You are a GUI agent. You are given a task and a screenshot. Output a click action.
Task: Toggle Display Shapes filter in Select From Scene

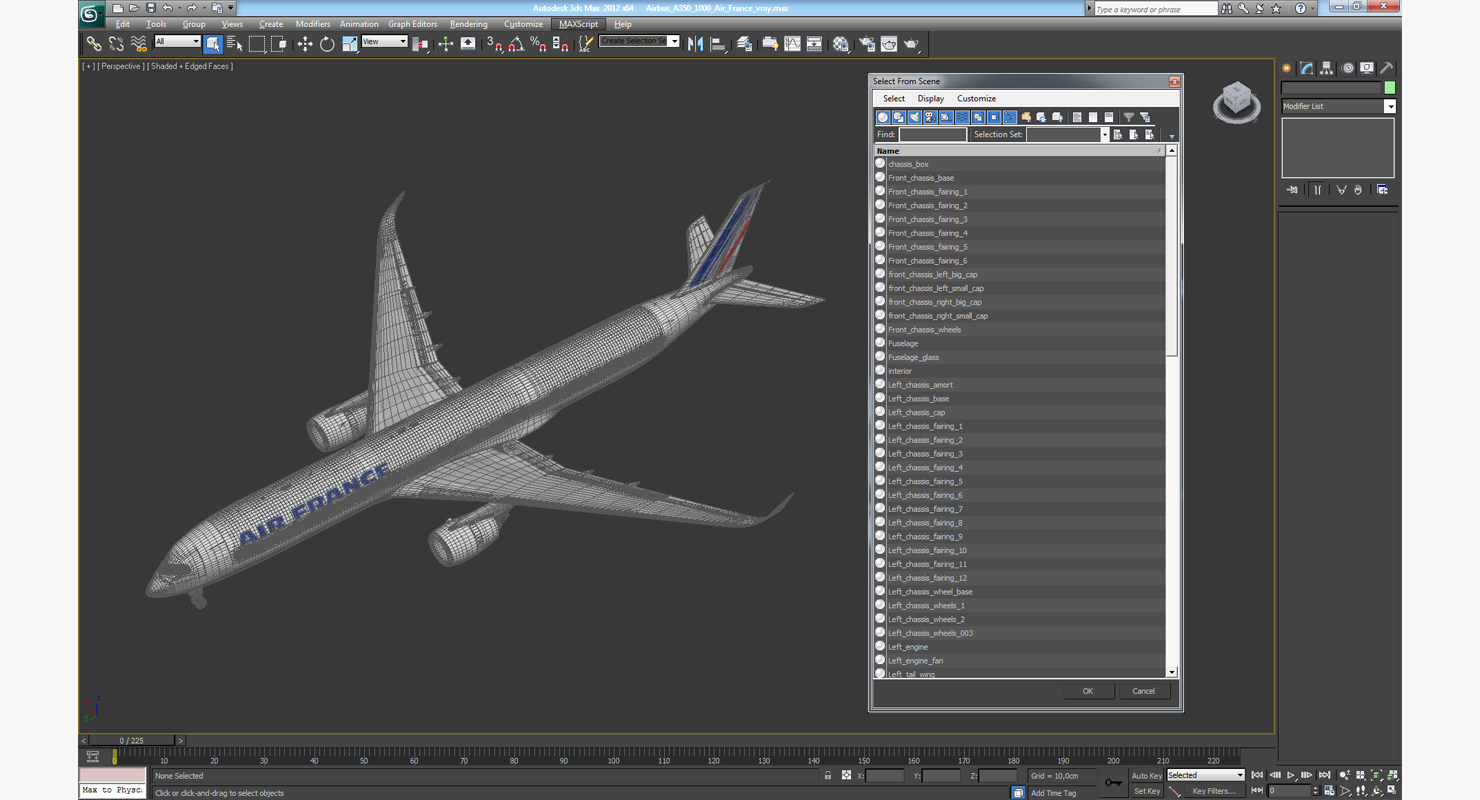(899, 117)
